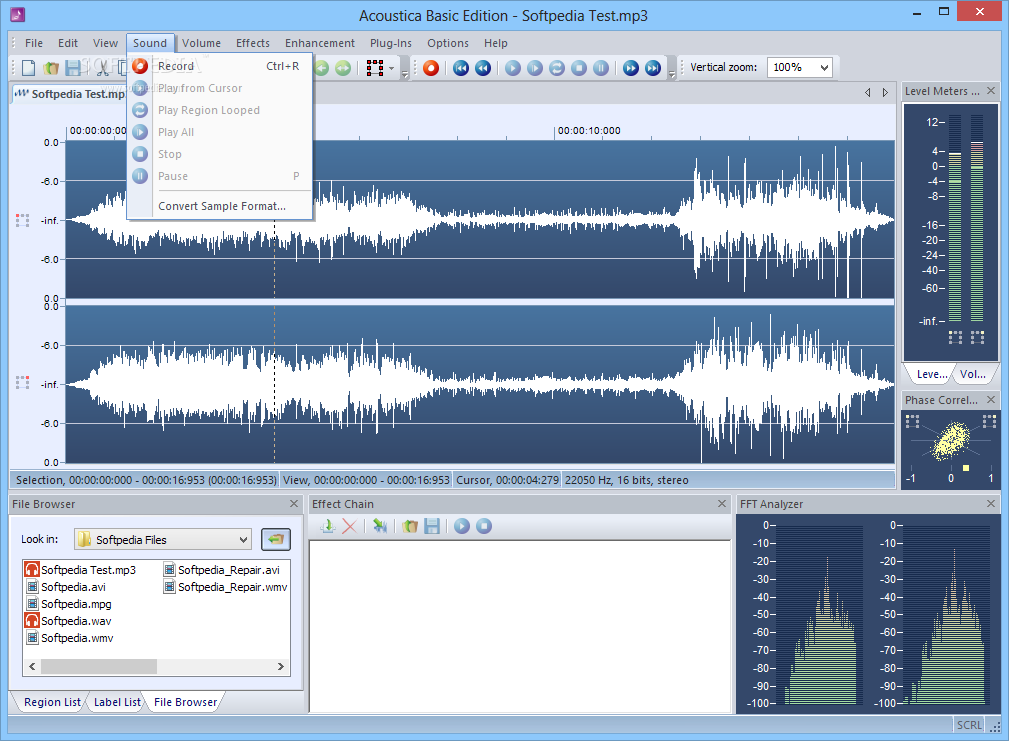Toggle the lower channel selector beside the waveform
The width and height of the screenshot is (1009, 741).
23,383
